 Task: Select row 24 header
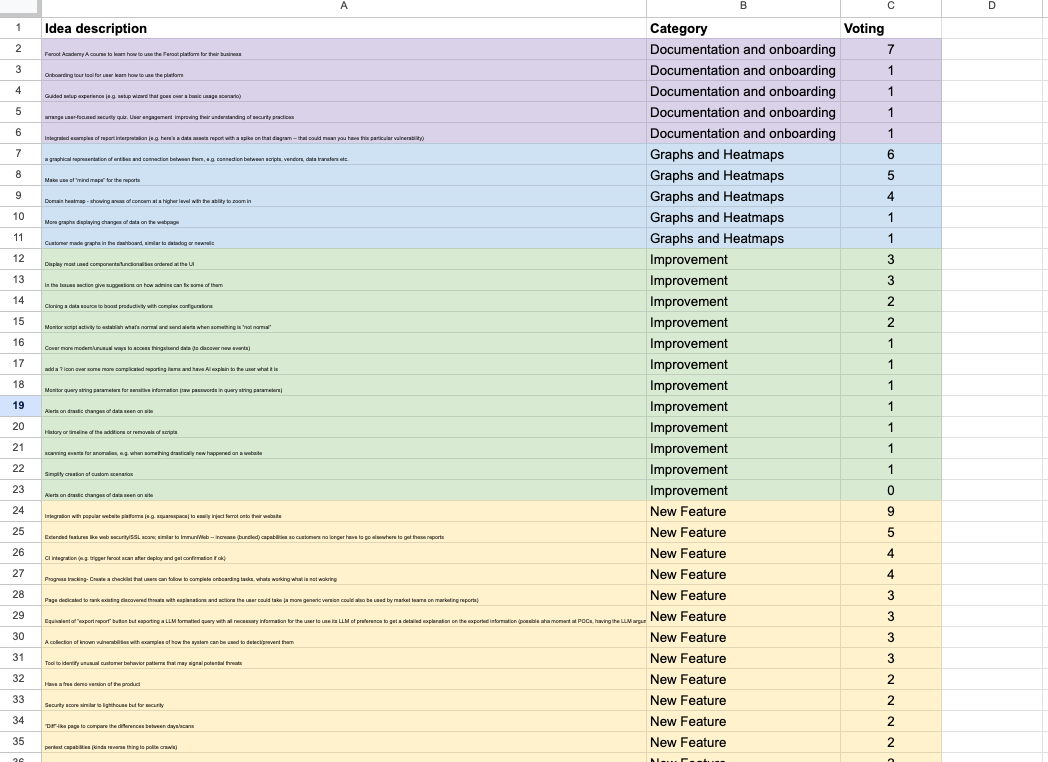20,511
